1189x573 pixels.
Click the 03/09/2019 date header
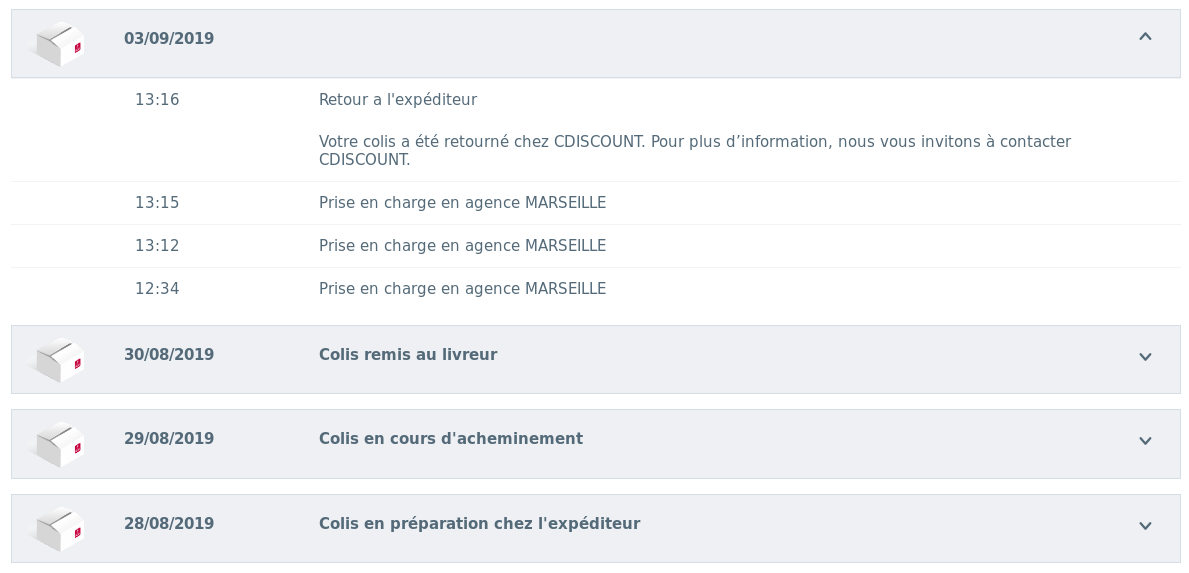169,39
